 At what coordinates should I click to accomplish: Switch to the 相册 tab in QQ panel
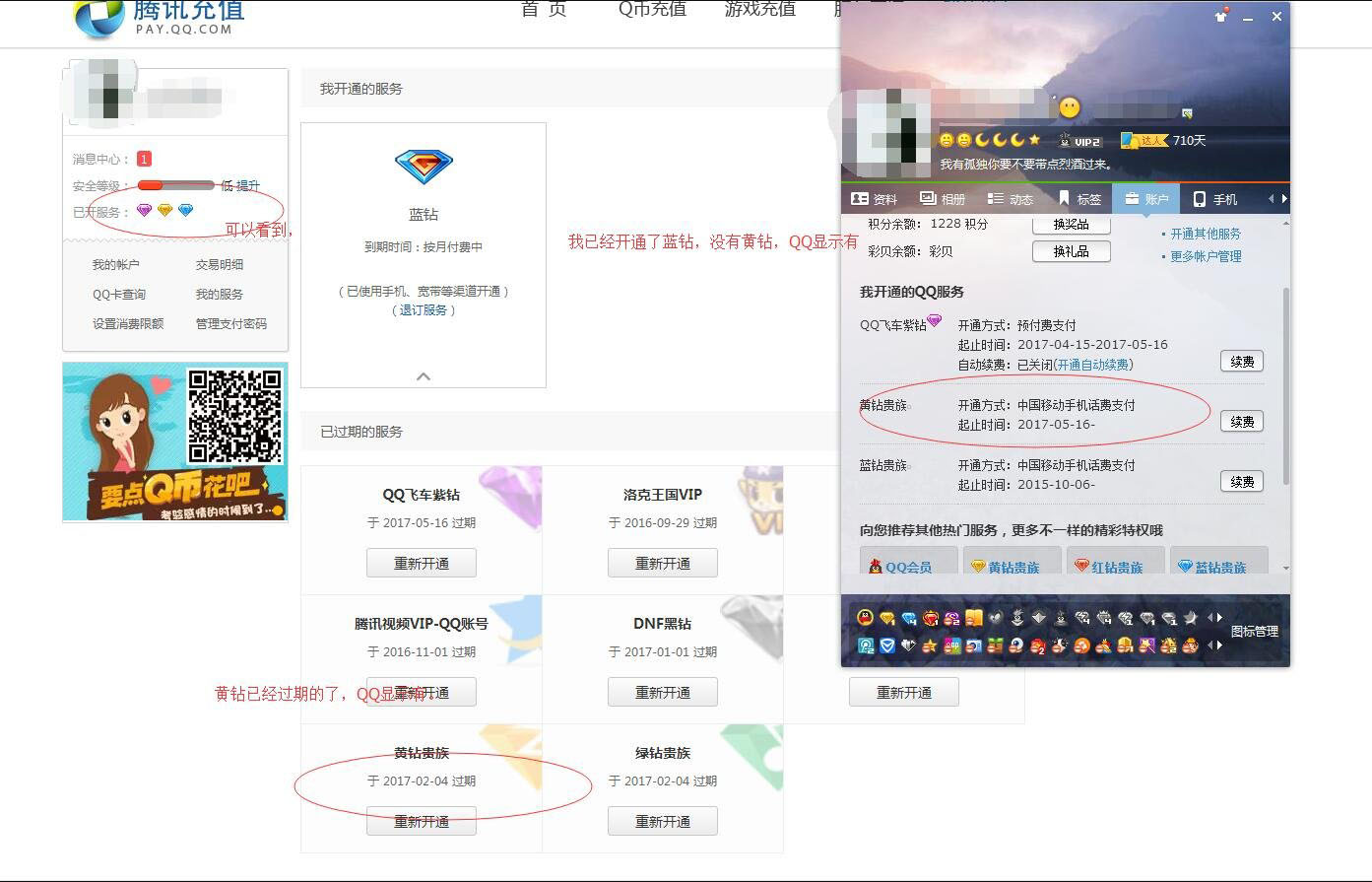tap(943, 198)
